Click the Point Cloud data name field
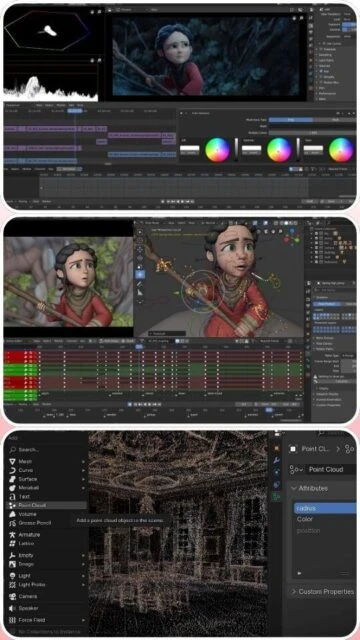The width and height of the screenshot is (360, 640). (331, 469)
